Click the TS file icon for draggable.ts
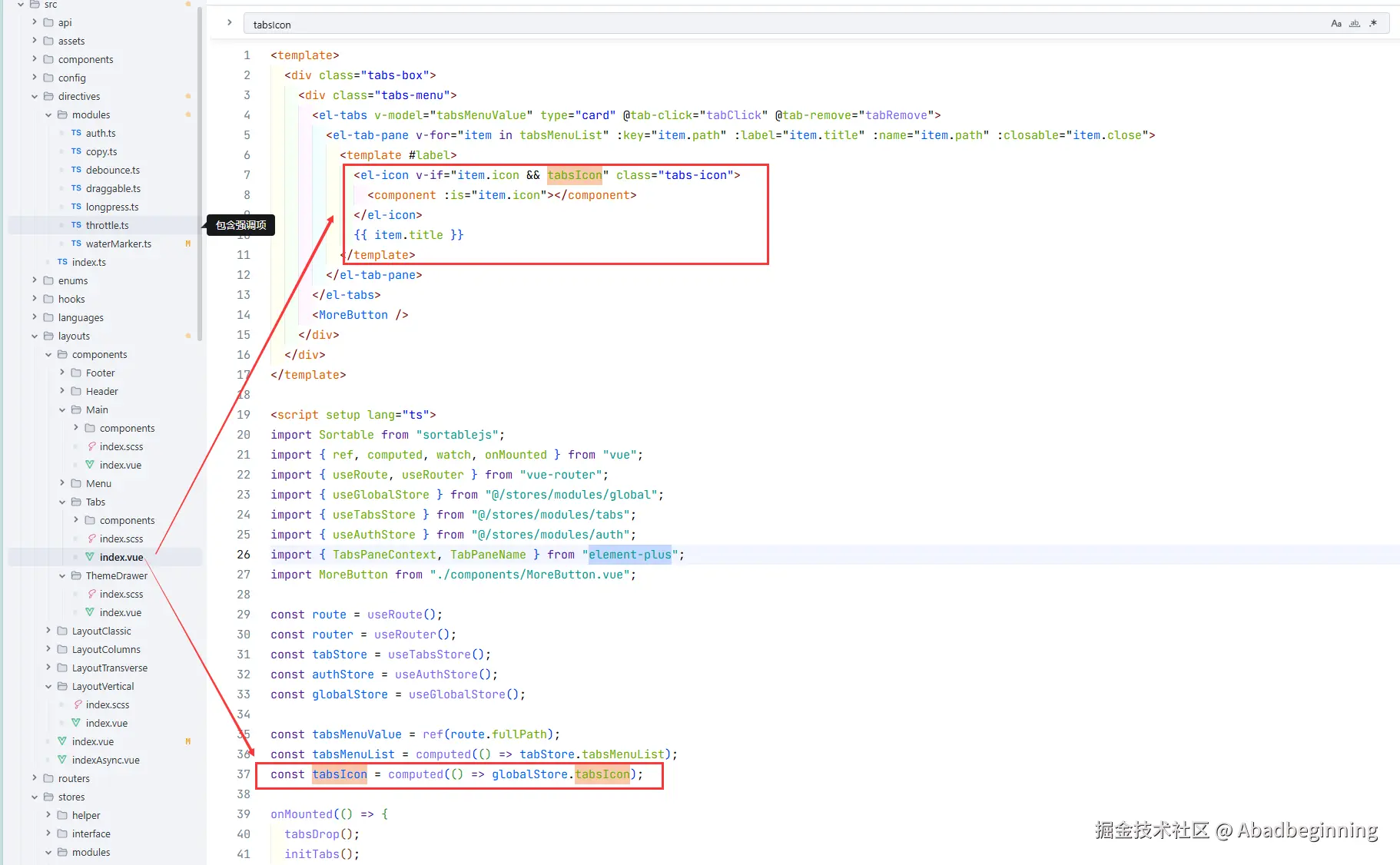The height and width of the screenshot is (865, 1400). (76, 188)
